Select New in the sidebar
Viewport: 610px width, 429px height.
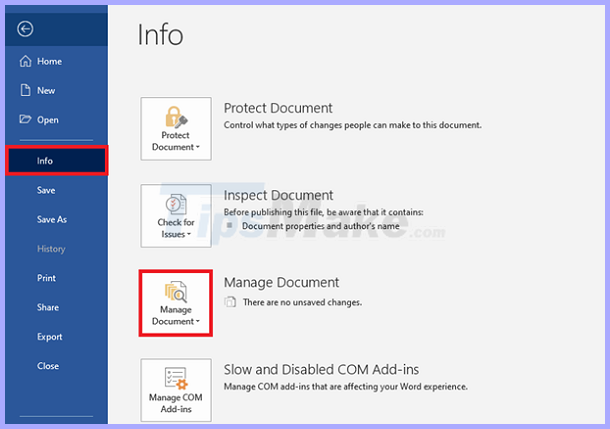pyautogui.click(x=56, y=90)
